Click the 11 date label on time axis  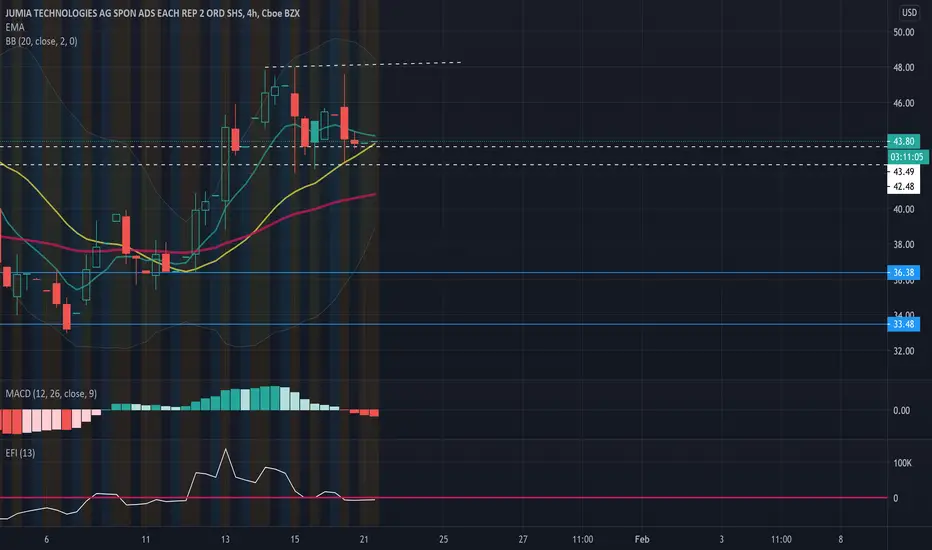(146, 539)
